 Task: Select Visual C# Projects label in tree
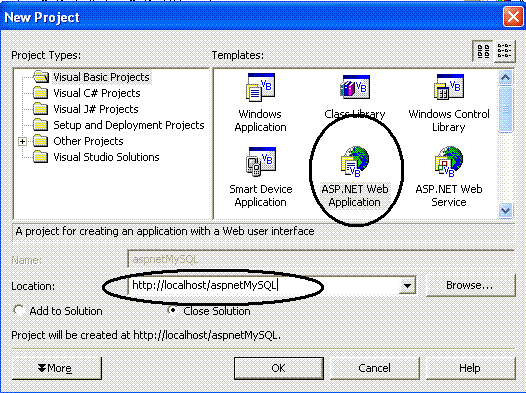97,93
